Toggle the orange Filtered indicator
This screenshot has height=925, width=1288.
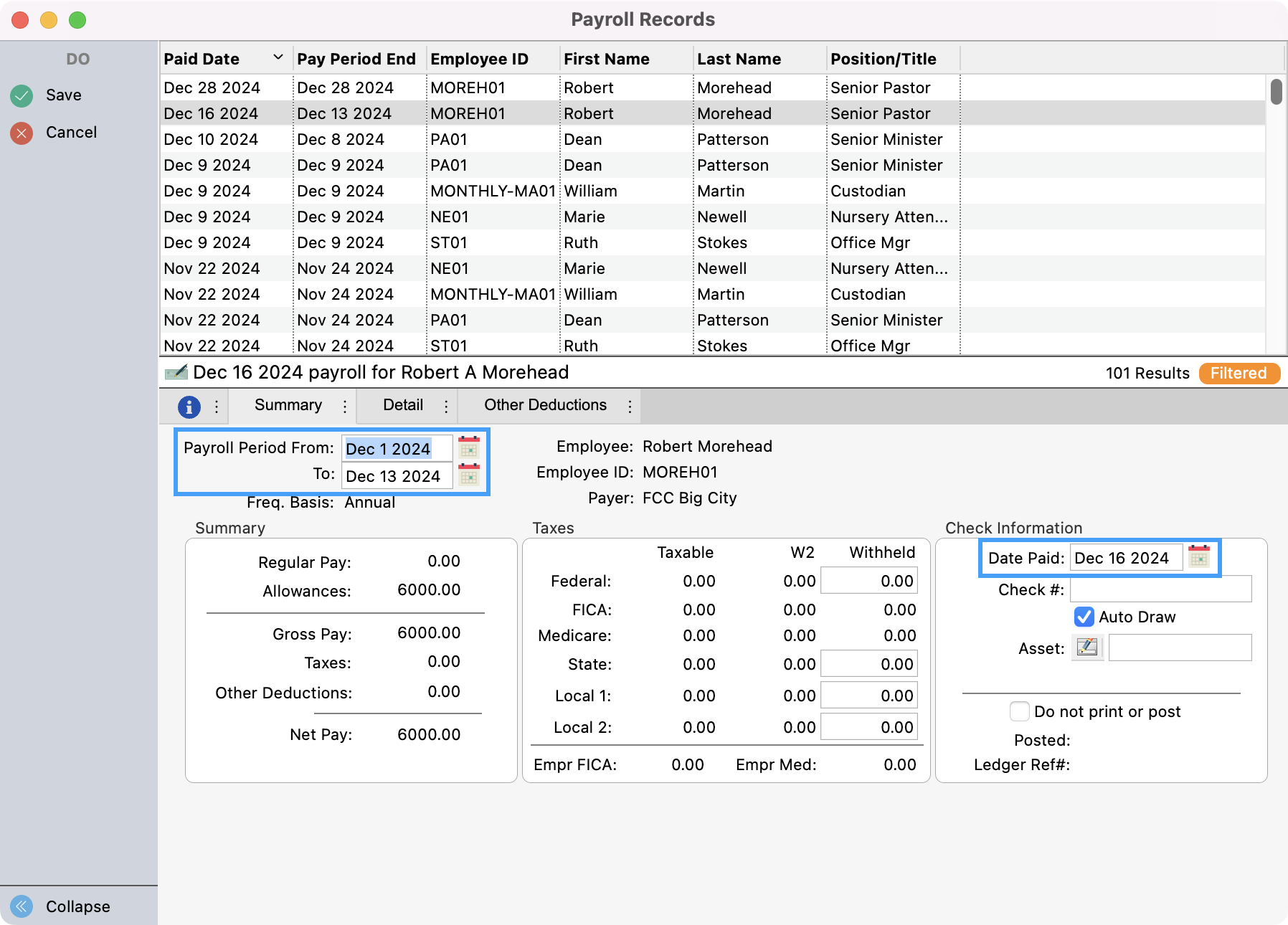point(1239,373)
